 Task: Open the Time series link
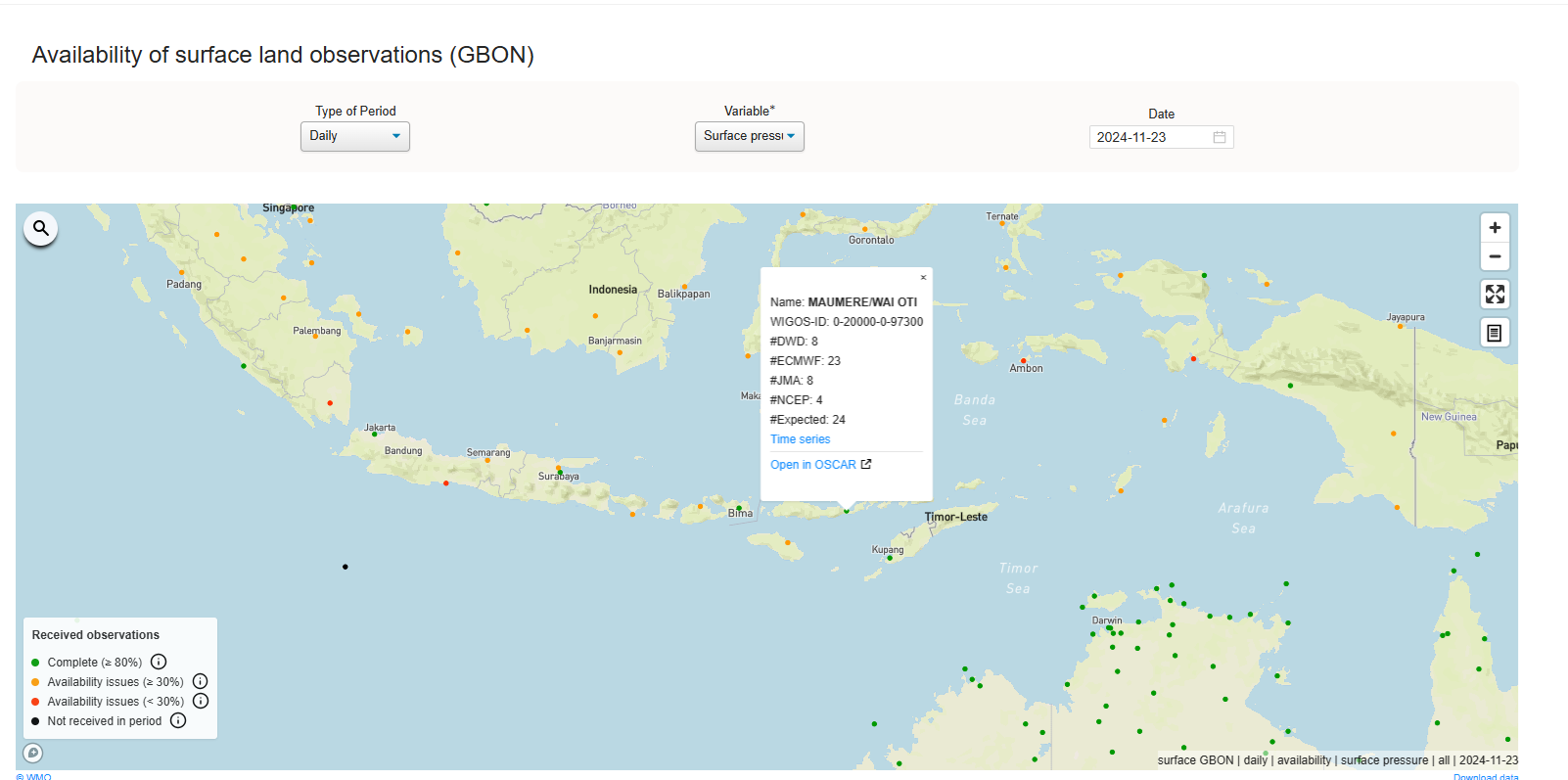coord(800,439)
